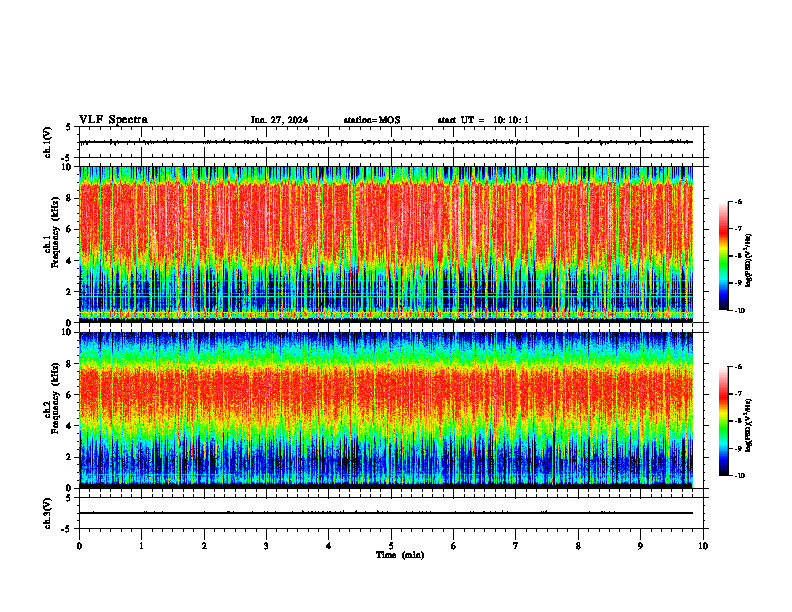
Task: Click the ch.1 frequency tick label "6"
Action: point(69,229)
